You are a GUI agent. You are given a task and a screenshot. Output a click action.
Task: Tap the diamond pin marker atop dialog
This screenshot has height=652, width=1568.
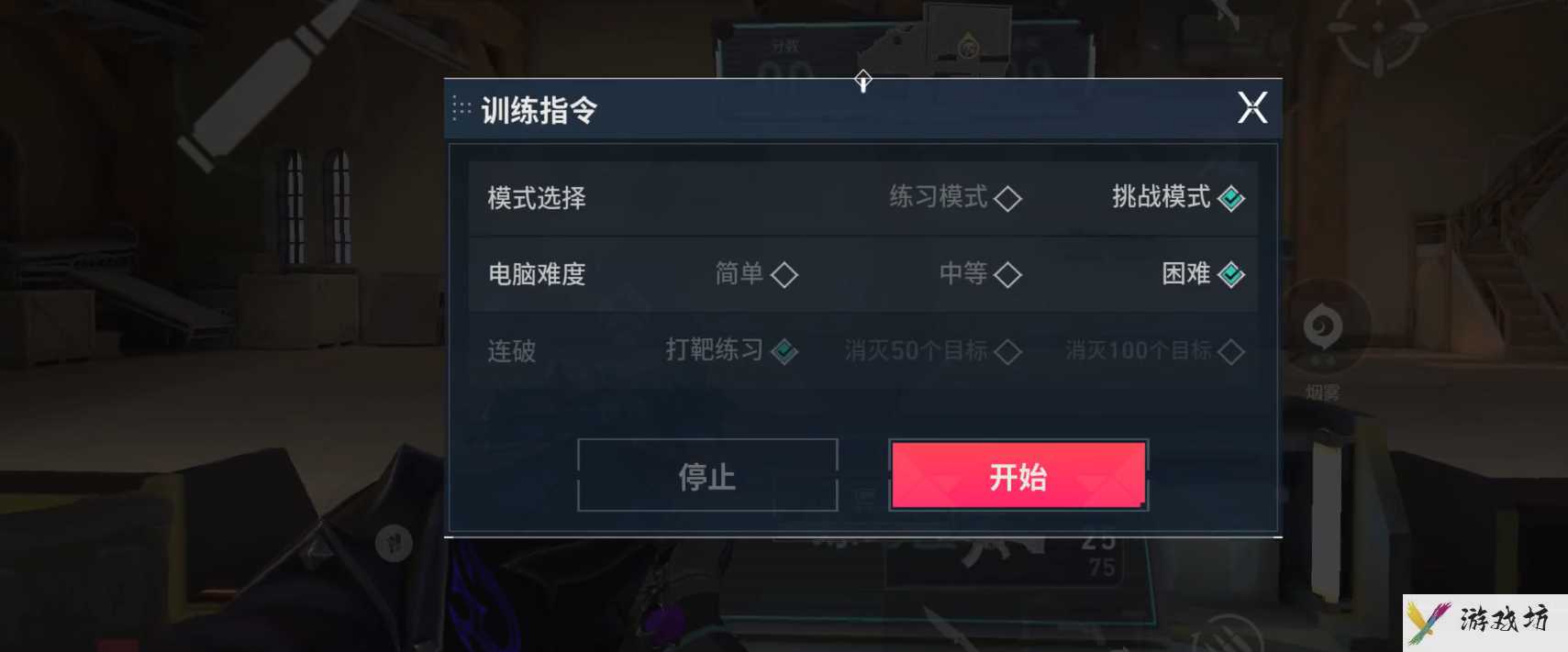(x=862, y=81)
